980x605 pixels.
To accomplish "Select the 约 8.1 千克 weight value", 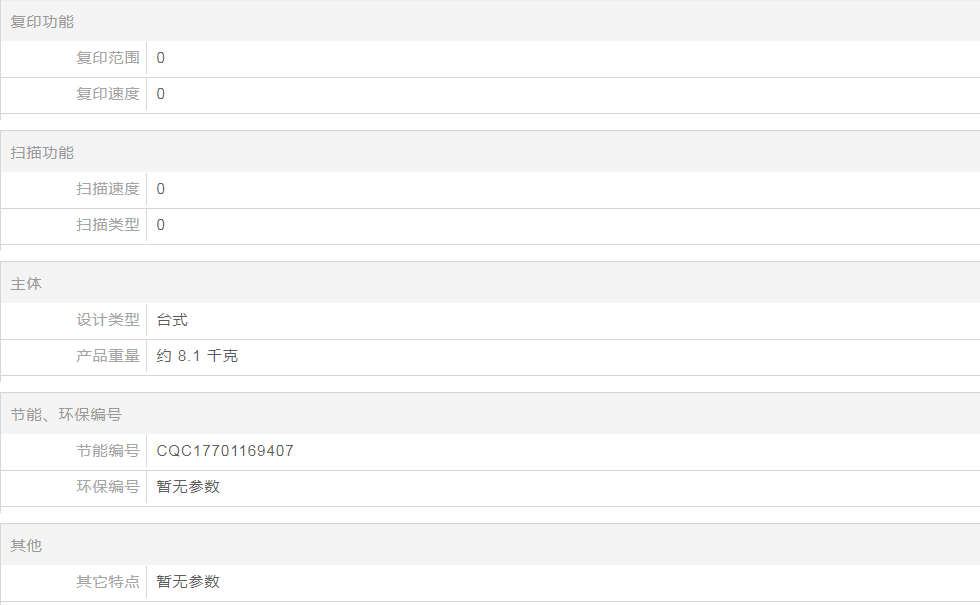I will [x=197, y=356].
